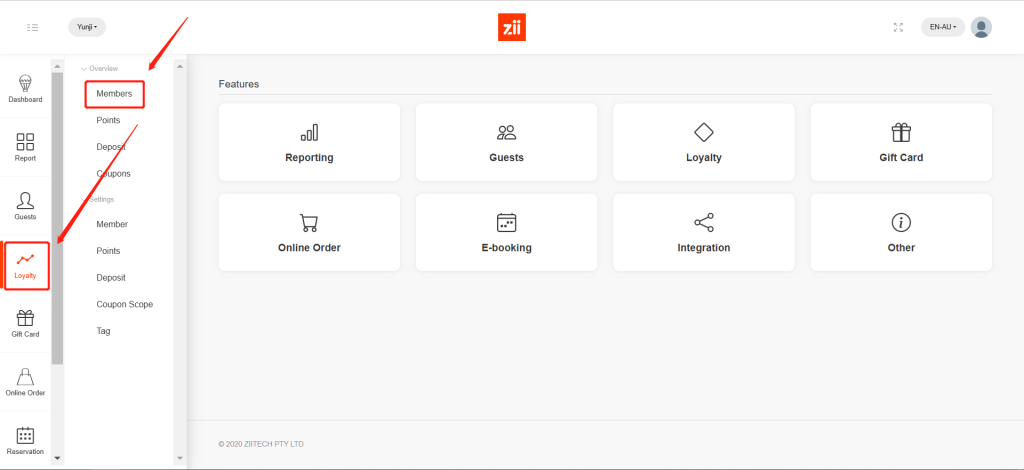Click the Zii logo
Viewport: 1024px width, 470px height.
point(511,27)
